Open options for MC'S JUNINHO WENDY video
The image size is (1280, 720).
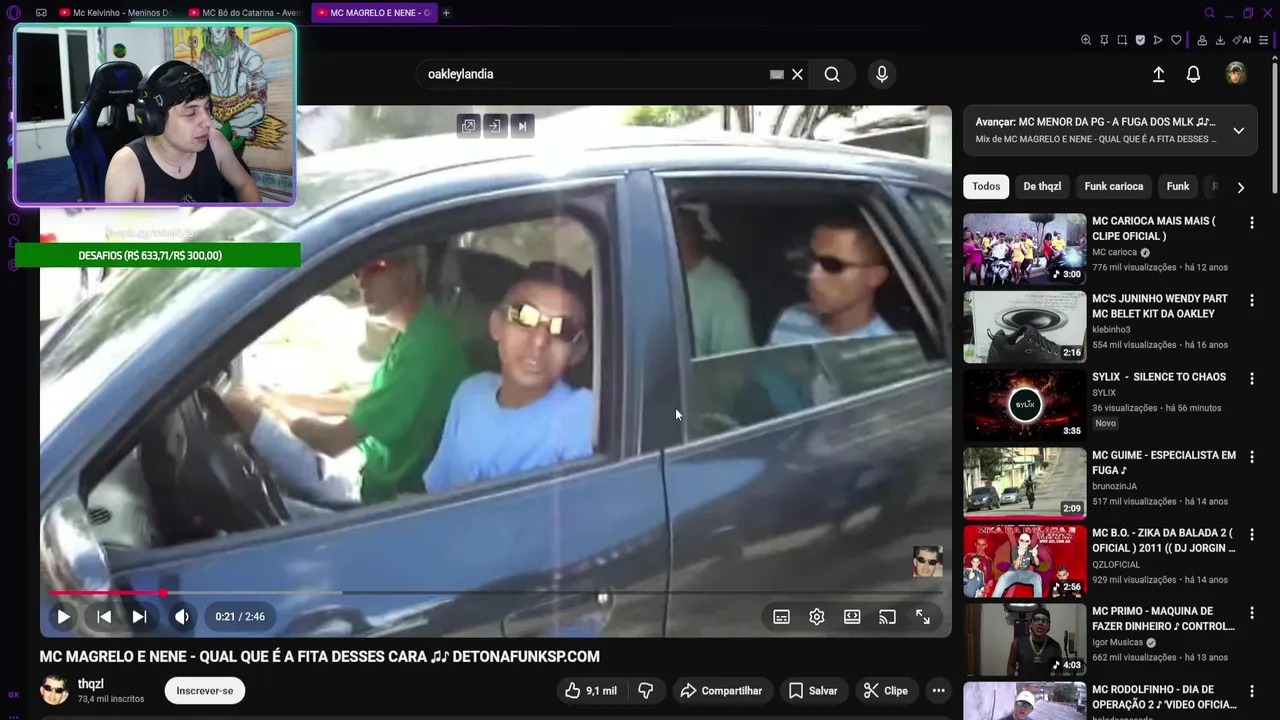1251,300
